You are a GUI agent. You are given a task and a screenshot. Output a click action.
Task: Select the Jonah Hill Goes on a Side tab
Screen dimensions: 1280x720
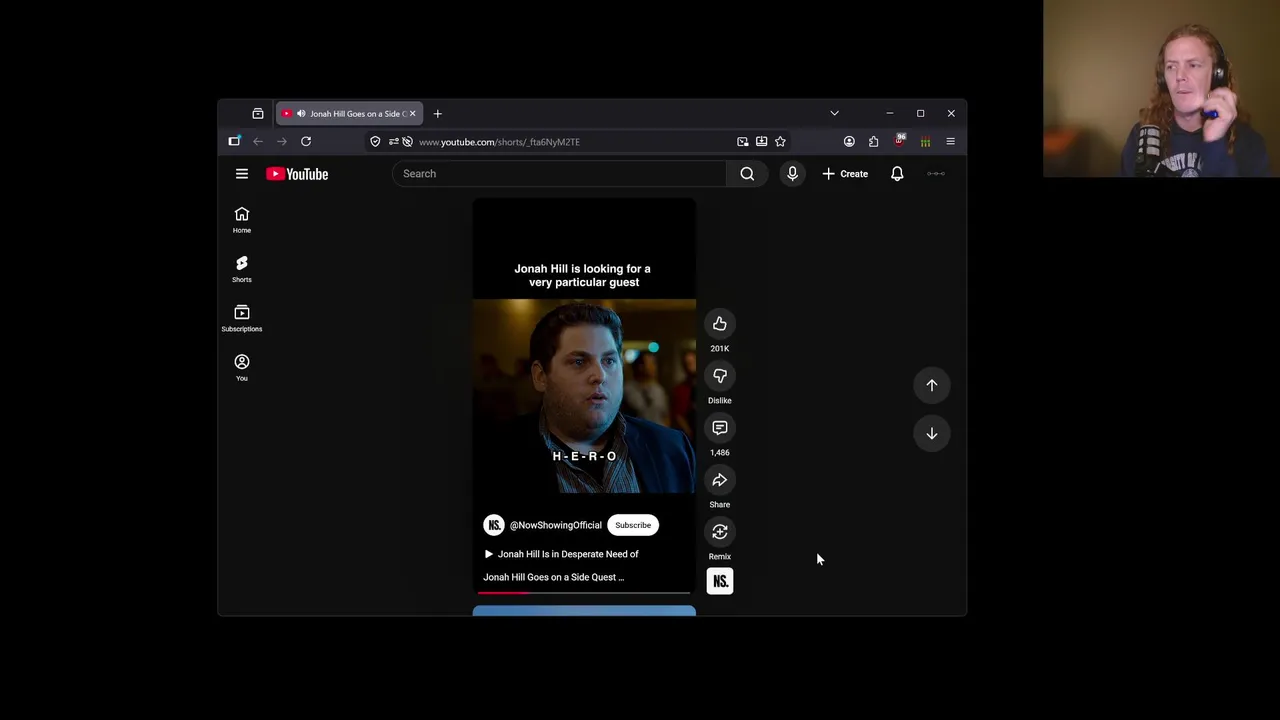350,114
